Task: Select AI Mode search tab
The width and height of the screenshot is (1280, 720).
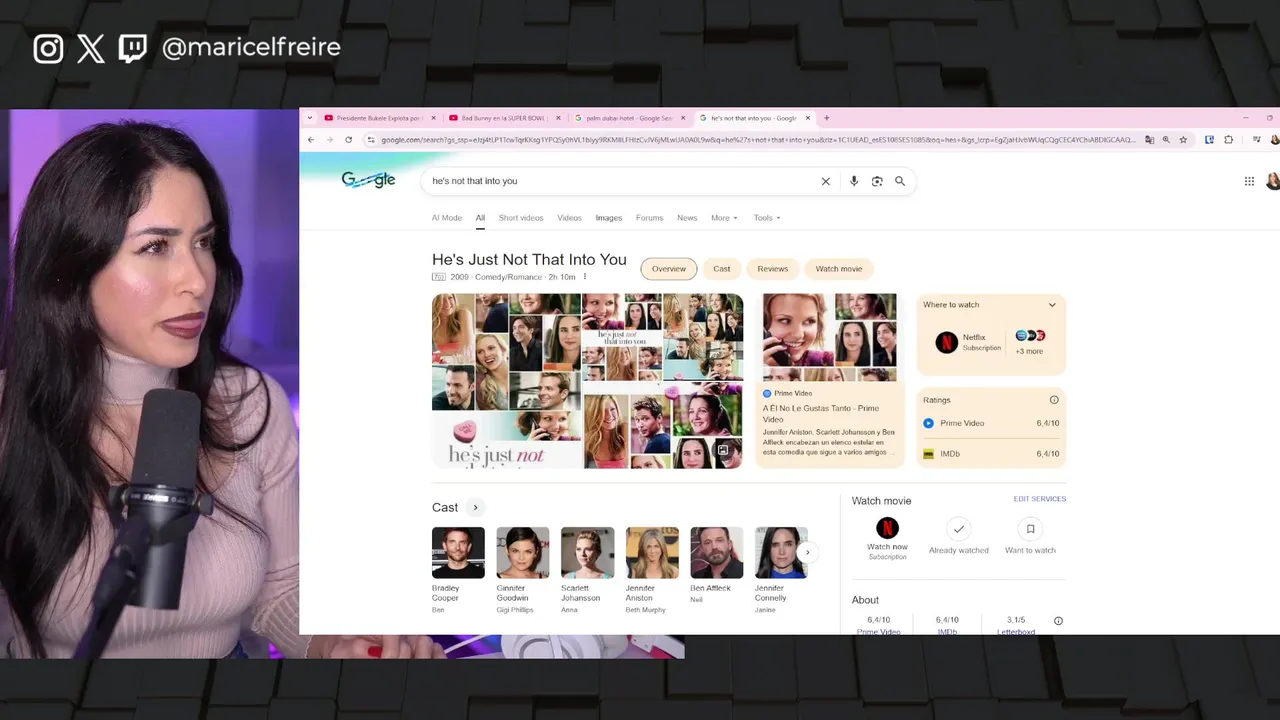Action: click(447, 218)
